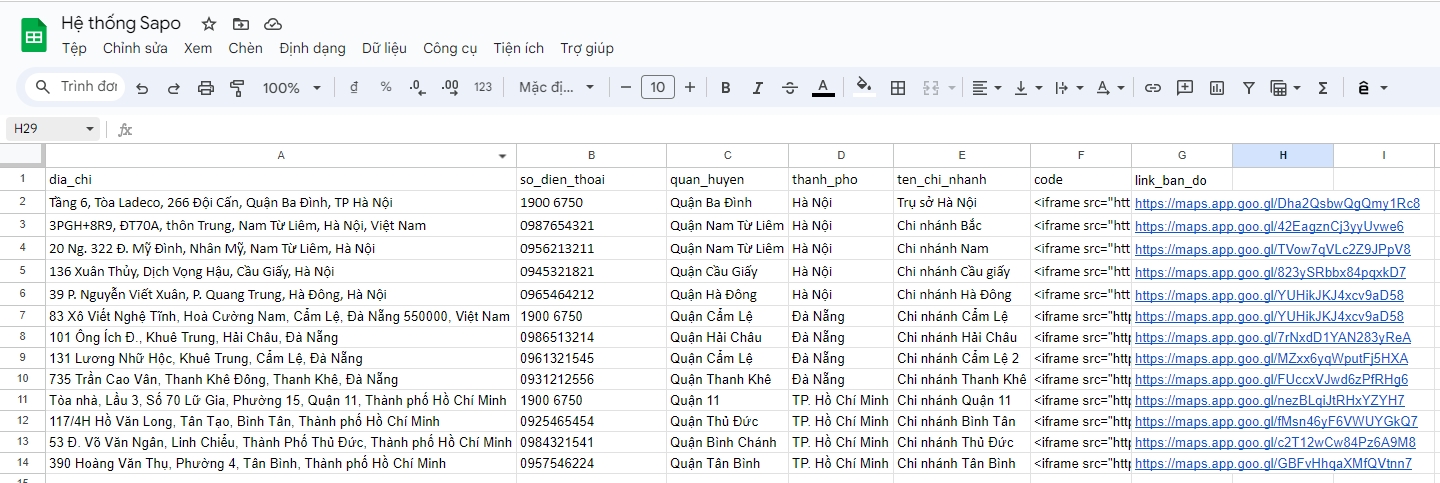Open link ending GBFvHhqaXMfQVtnn7
Screen dimensions: 1440x483
(x=1274, y=463)
